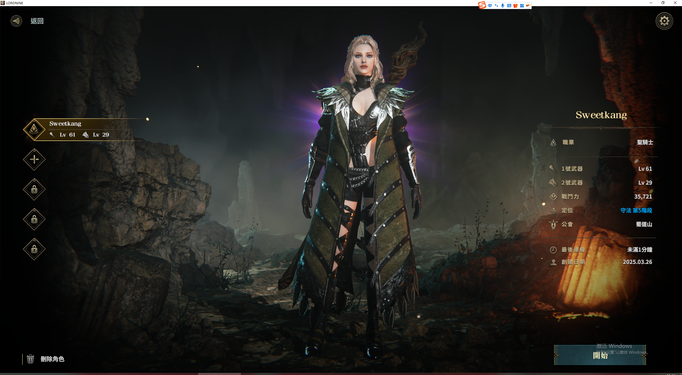Click the weapon 2 (2號武器) icon
The height and width of the screenshot is (375, 682).
coord(553,182)
